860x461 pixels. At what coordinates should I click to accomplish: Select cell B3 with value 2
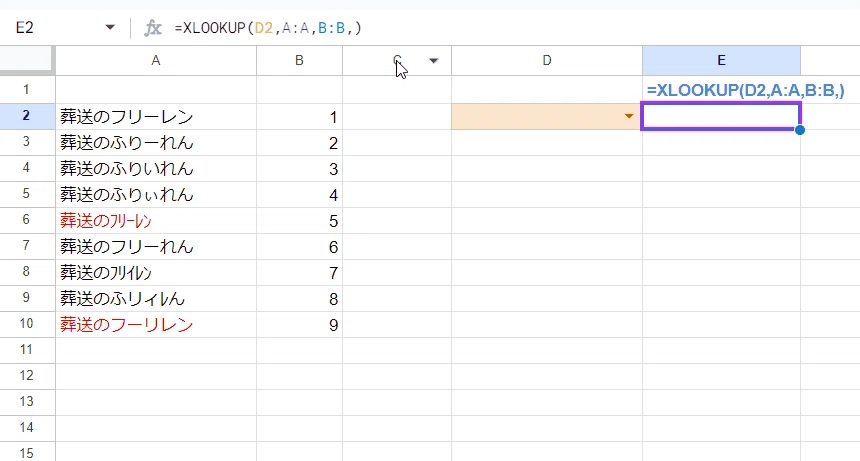tap(299, 143)
